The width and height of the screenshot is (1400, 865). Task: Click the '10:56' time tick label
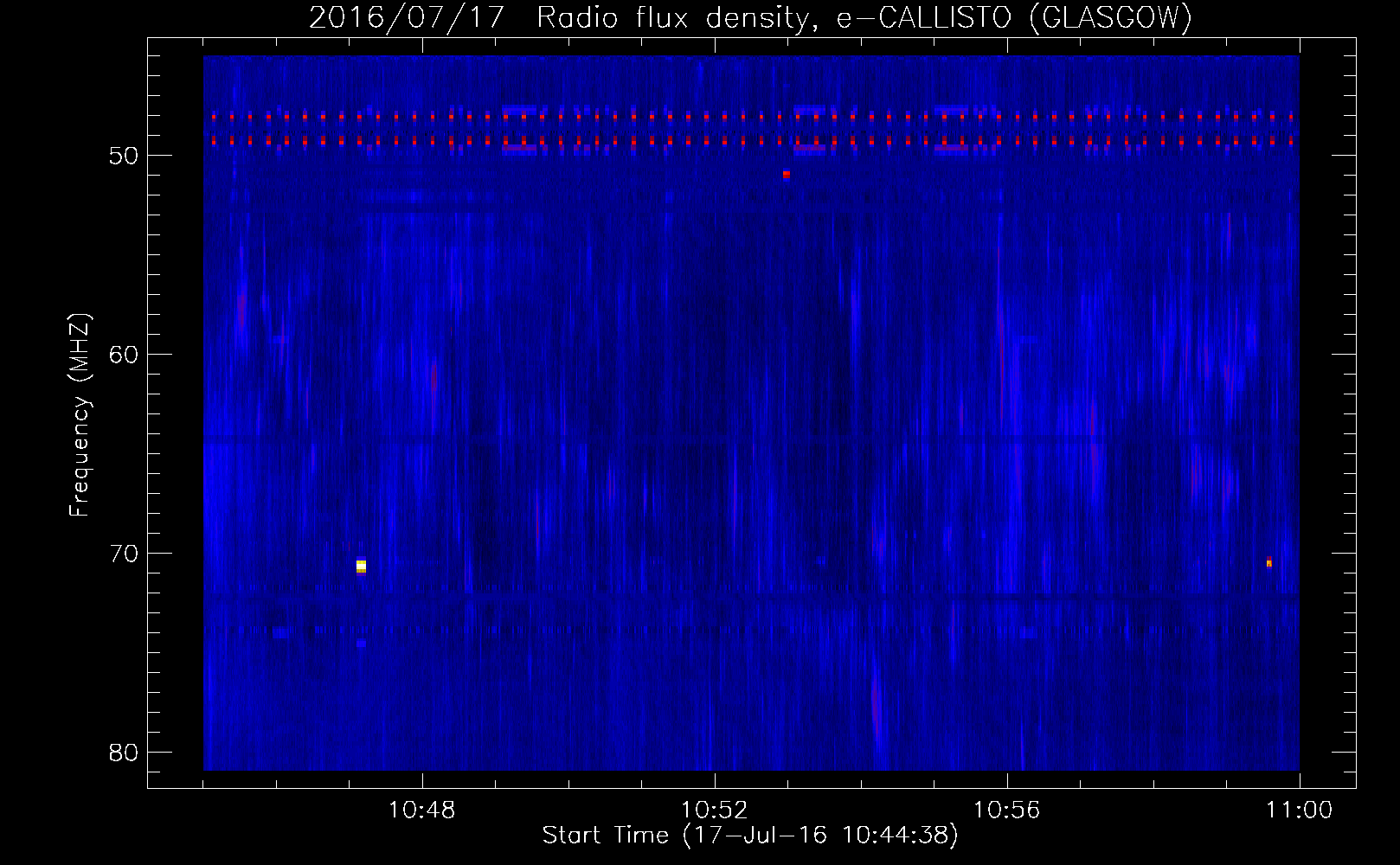coord(1006,811)
